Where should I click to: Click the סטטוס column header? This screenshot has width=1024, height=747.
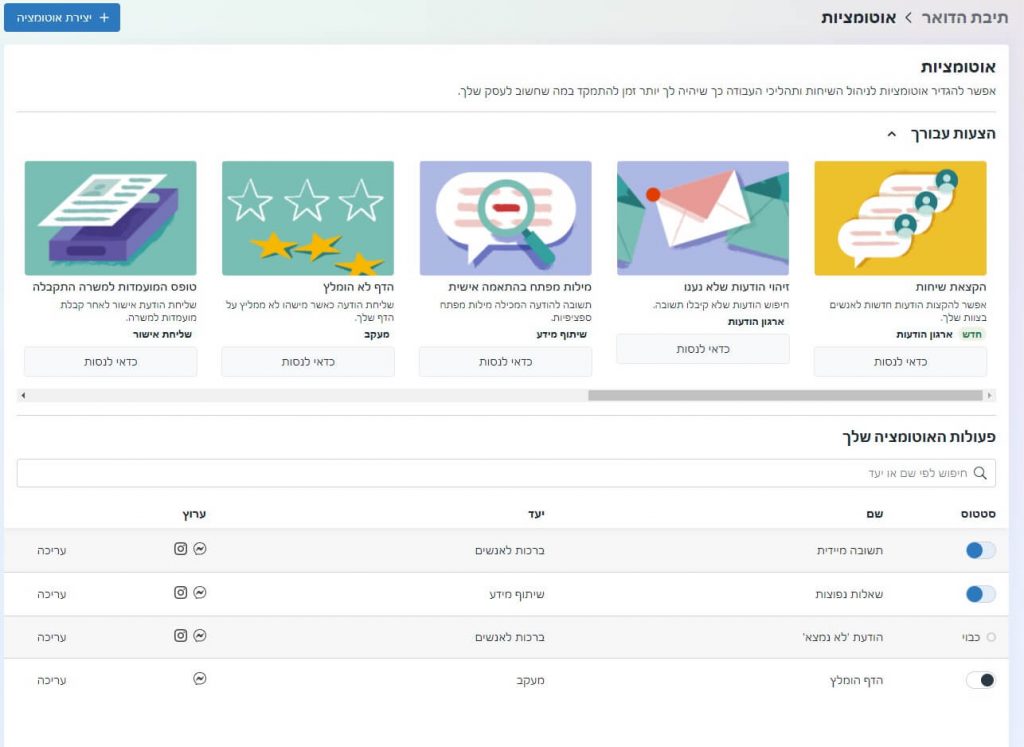(980, 513)
